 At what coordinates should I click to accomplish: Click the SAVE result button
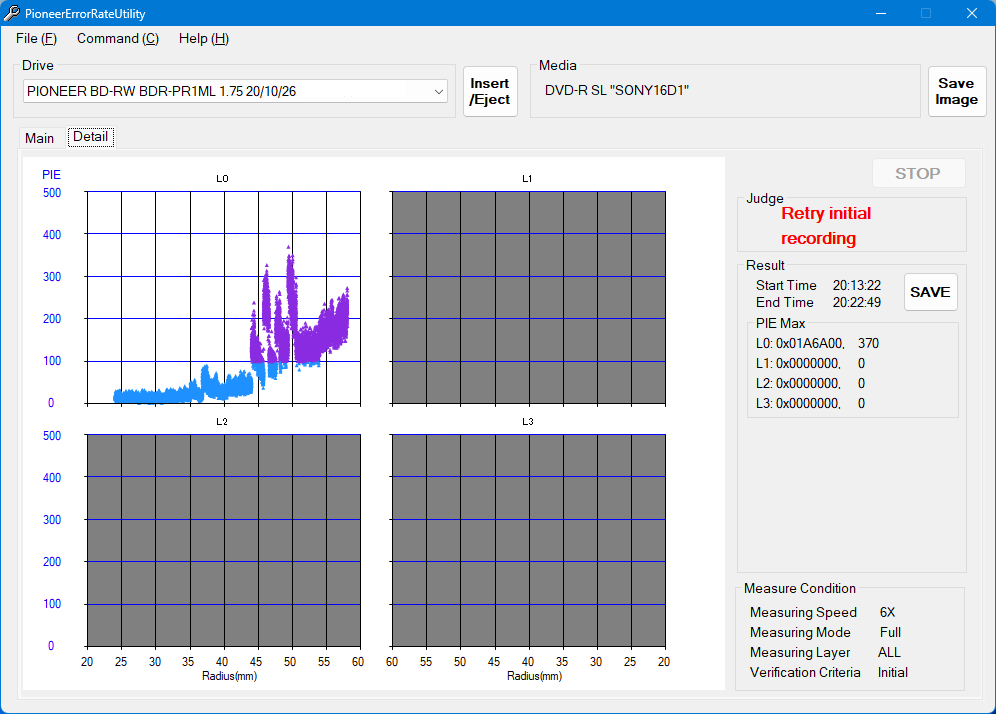click(x=930, y=292)
